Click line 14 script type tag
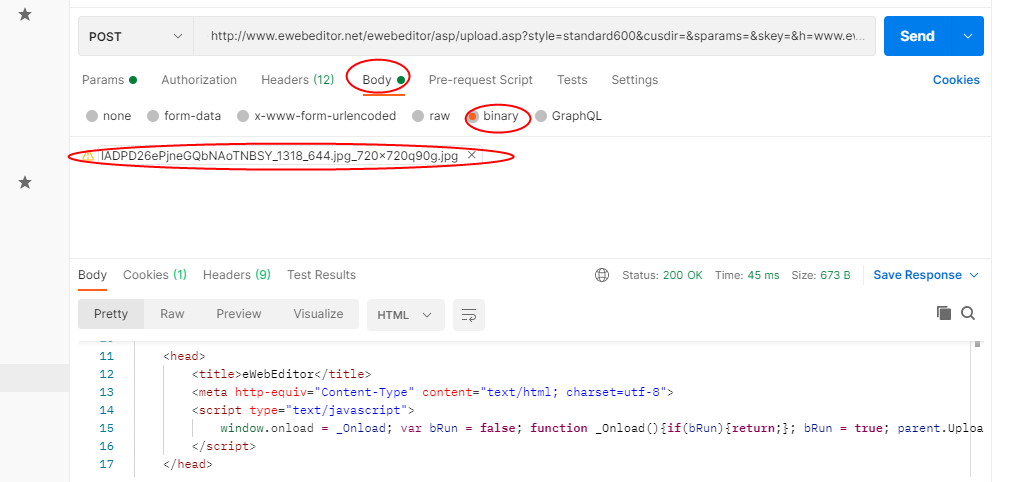This screenshot has height=482, width=1016. [x=303, y=410]
